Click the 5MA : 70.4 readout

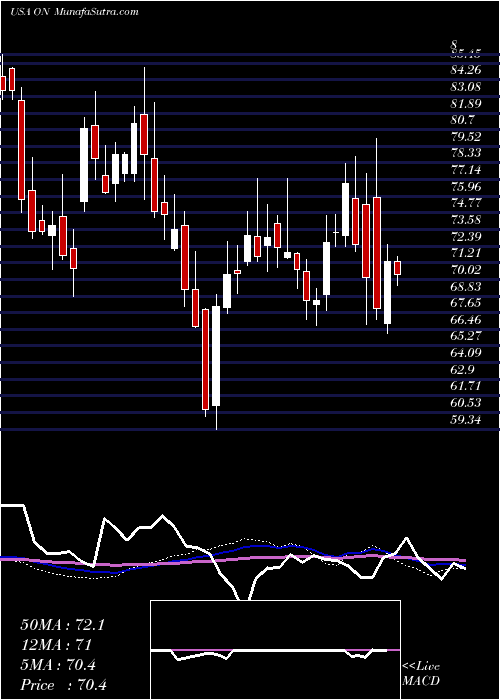click(x=58, y=665)
